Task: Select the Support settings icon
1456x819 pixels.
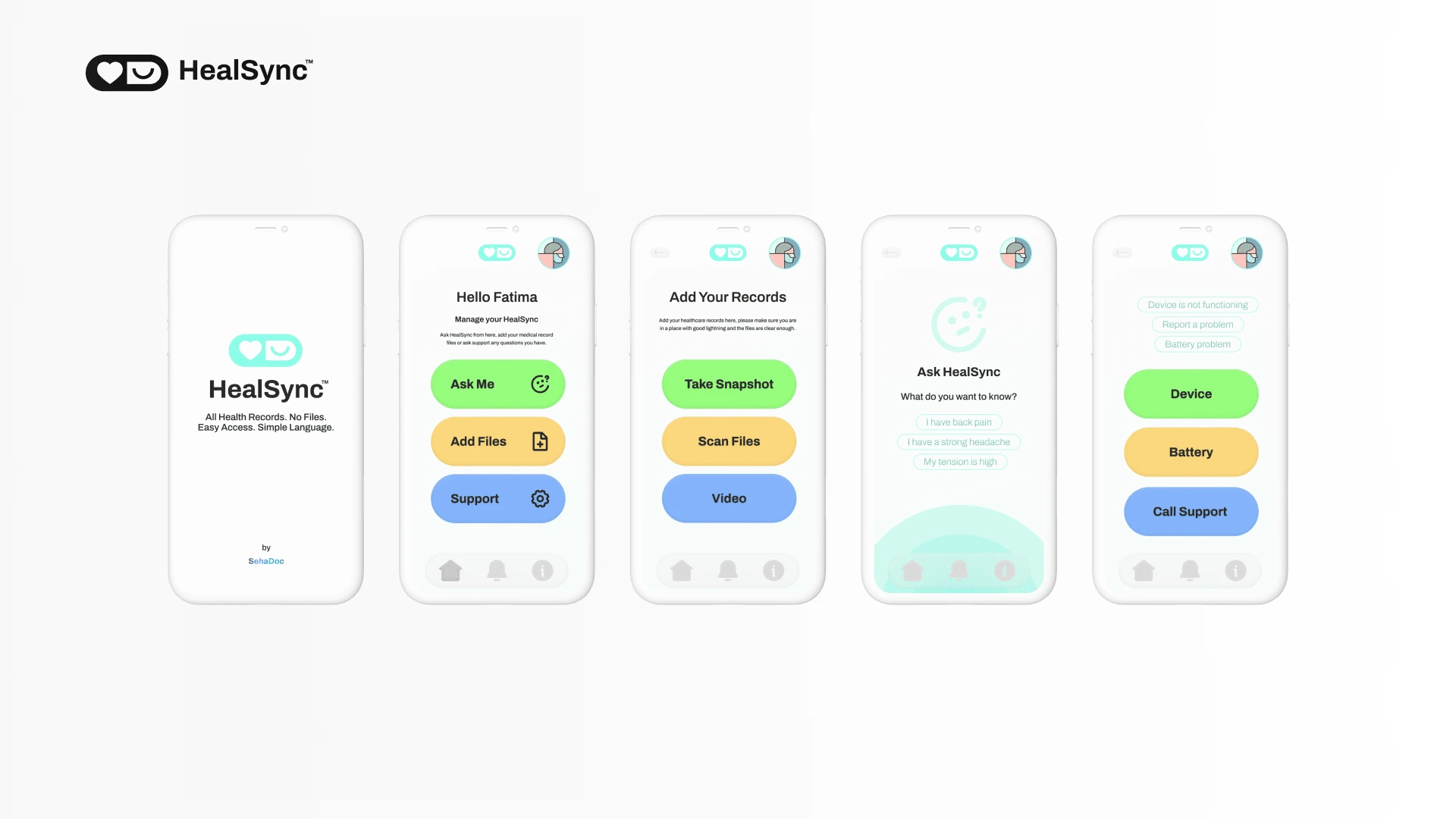Action: pyautogui.click(x=539, y=498)
